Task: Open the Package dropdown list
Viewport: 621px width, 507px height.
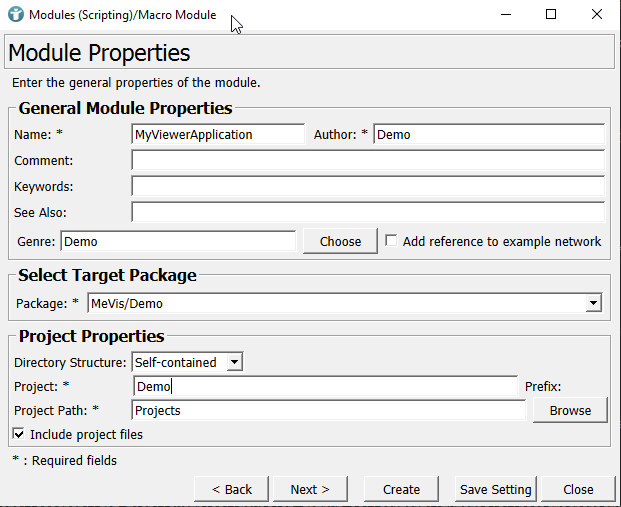Action: click(593, 303)
